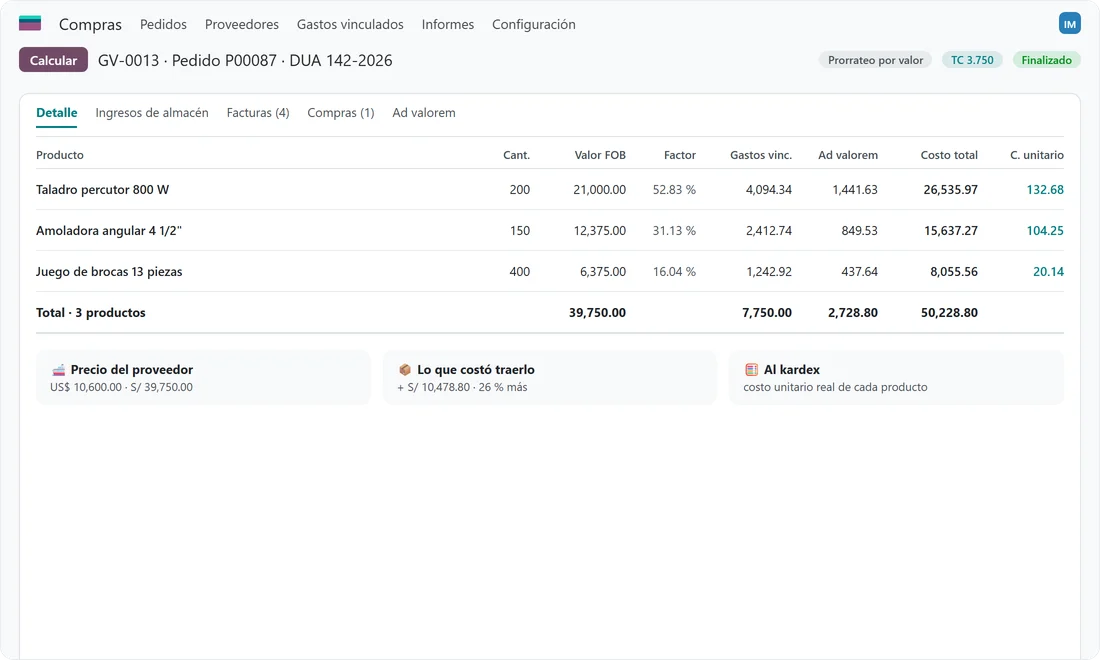The width and height of the screenshot is (1100, 660).
Task: Click the 2,412.74 gastos vinculados cell
Action: click(769, 231)
